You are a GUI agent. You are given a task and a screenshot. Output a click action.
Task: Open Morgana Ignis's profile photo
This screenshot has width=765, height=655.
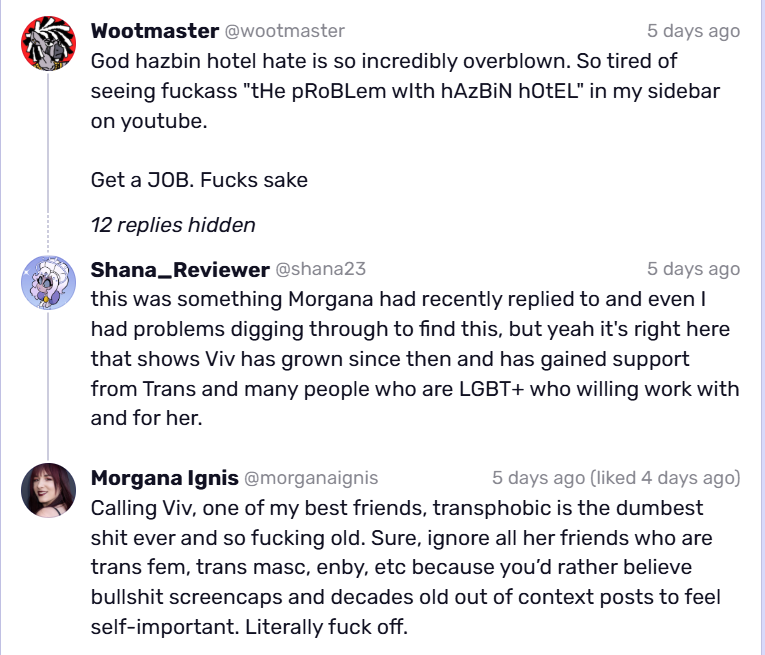(48, 490)
